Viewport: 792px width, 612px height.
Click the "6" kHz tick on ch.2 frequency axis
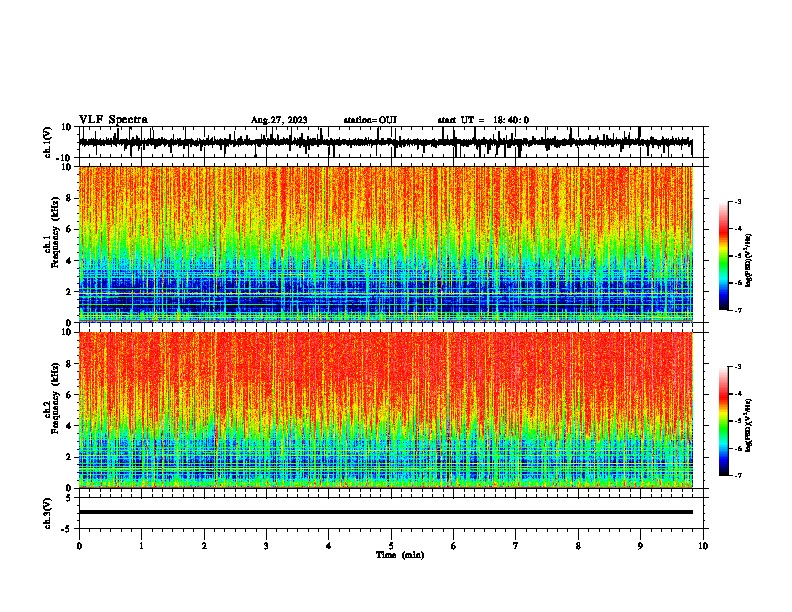(x=69, y=395)
